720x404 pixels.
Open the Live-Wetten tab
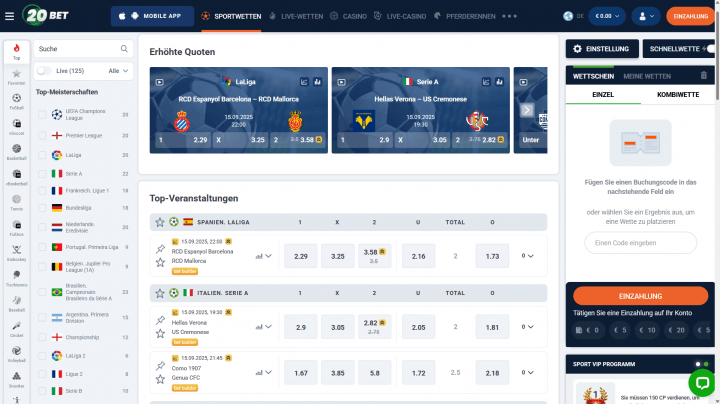(296, 16)
